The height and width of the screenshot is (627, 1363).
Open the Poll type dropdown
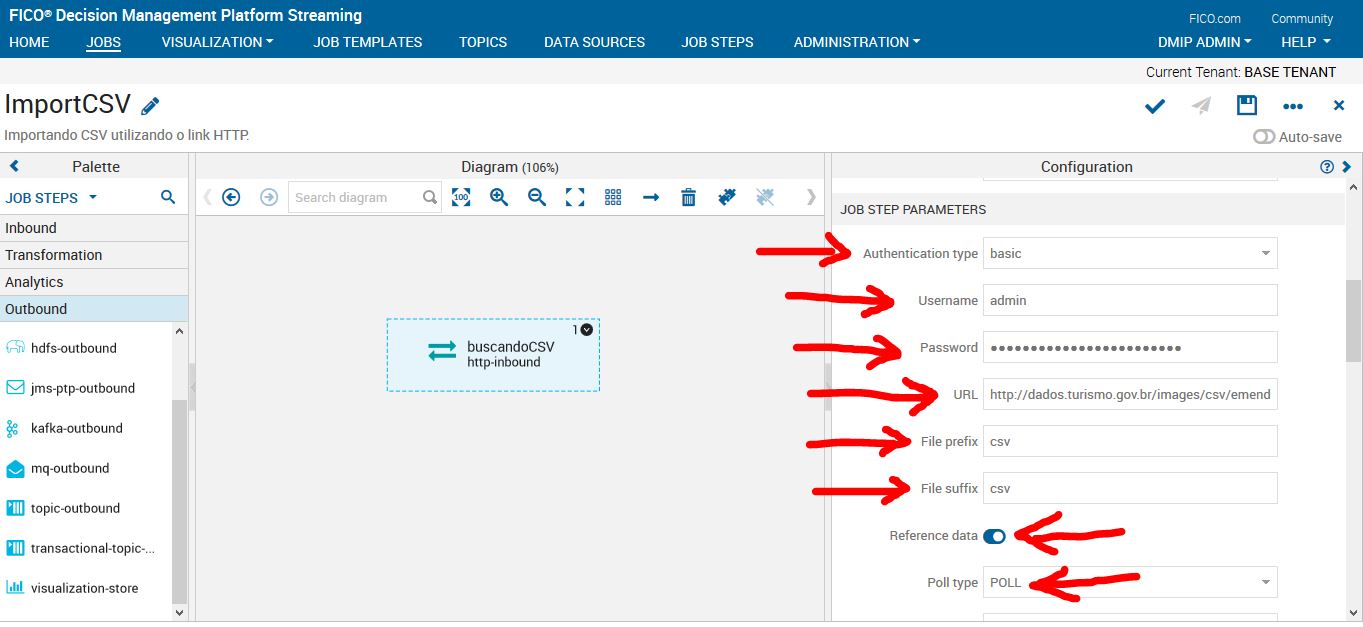point(1266,581)
